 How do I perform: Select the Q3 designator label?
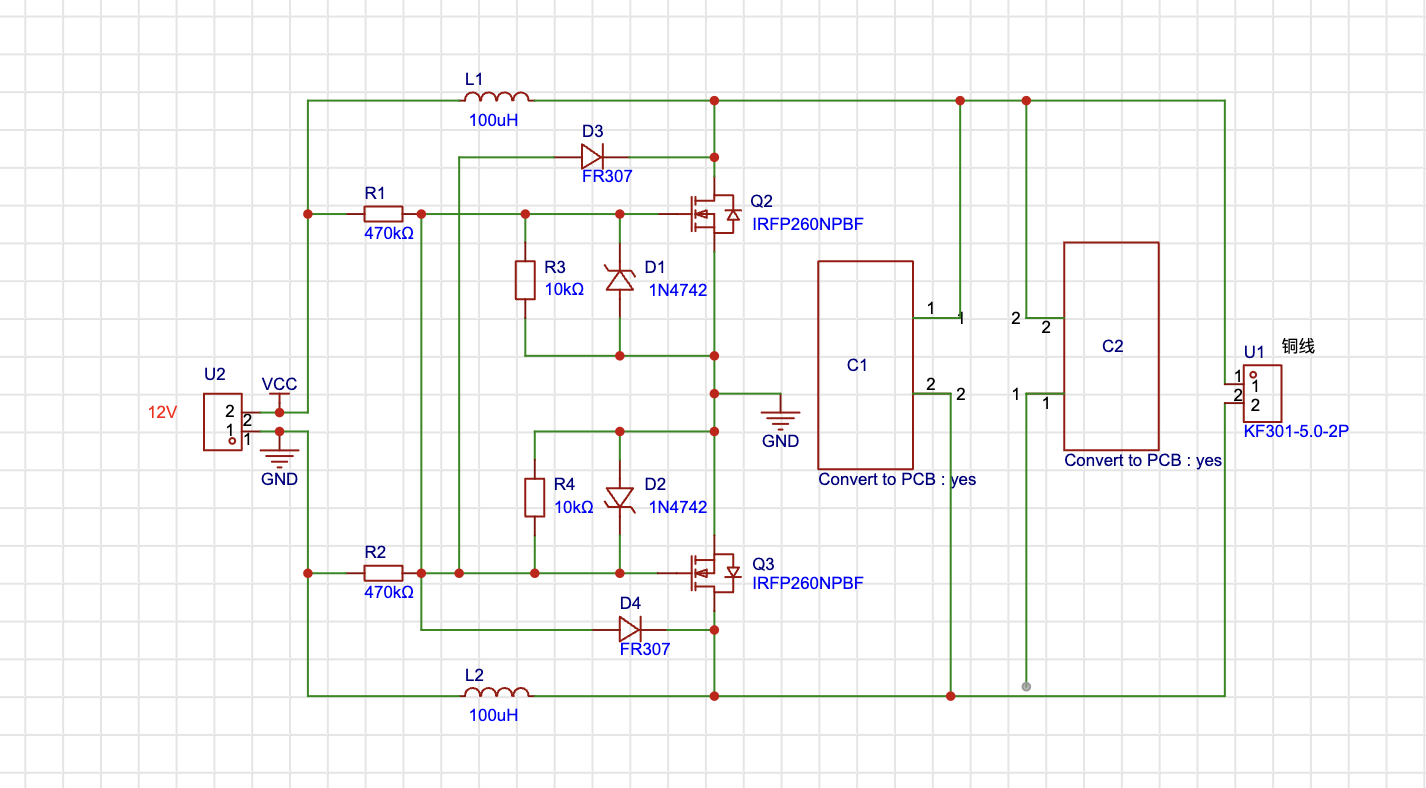click(x=762, y=563)
